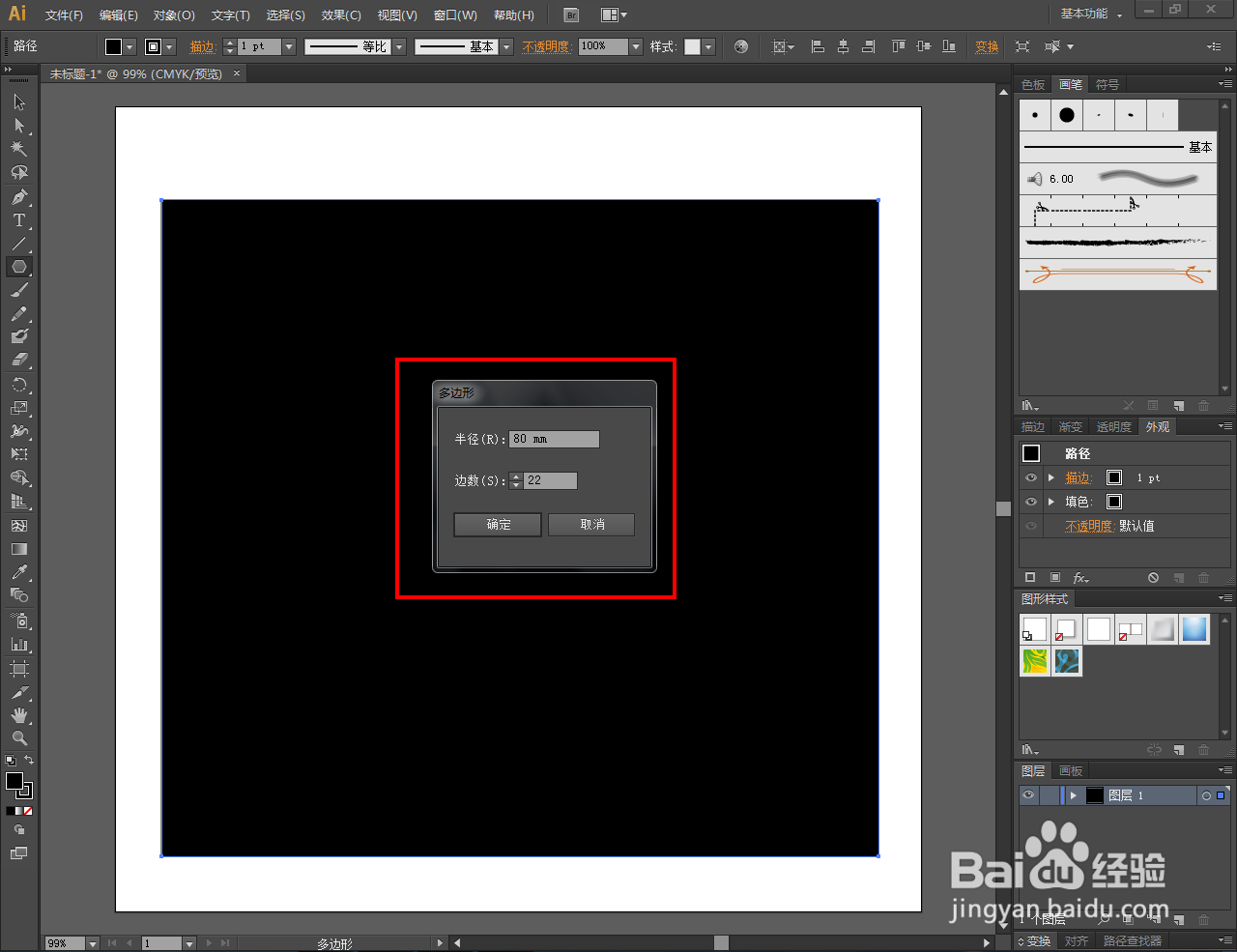The image size is (1237, 952).
Task: Select the Hand tool
Action: tap(19, 715)
